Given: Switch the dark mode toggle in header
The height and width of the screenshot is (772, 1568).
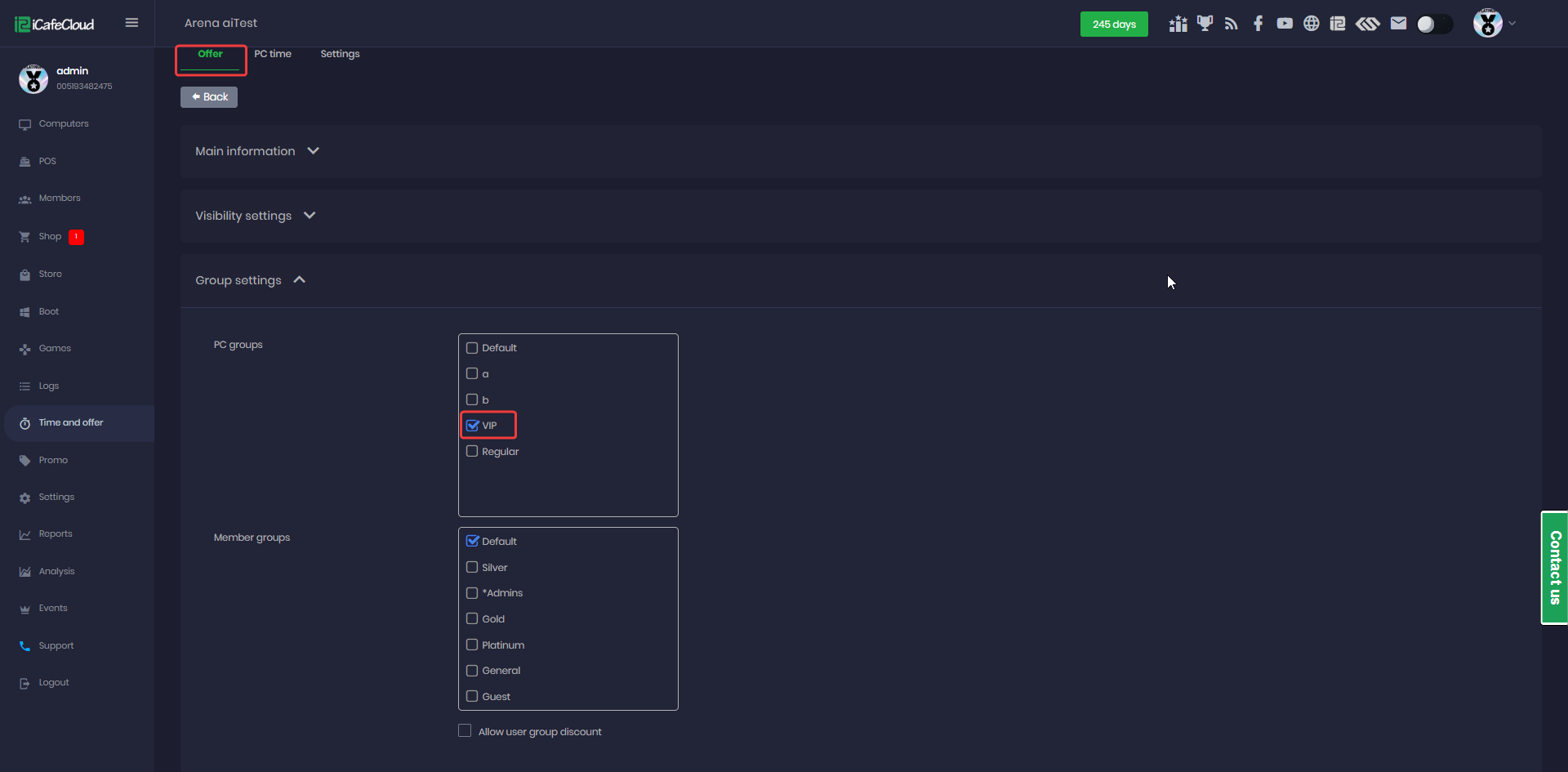Looking at the screenshot, I should tap(1434, 25).
